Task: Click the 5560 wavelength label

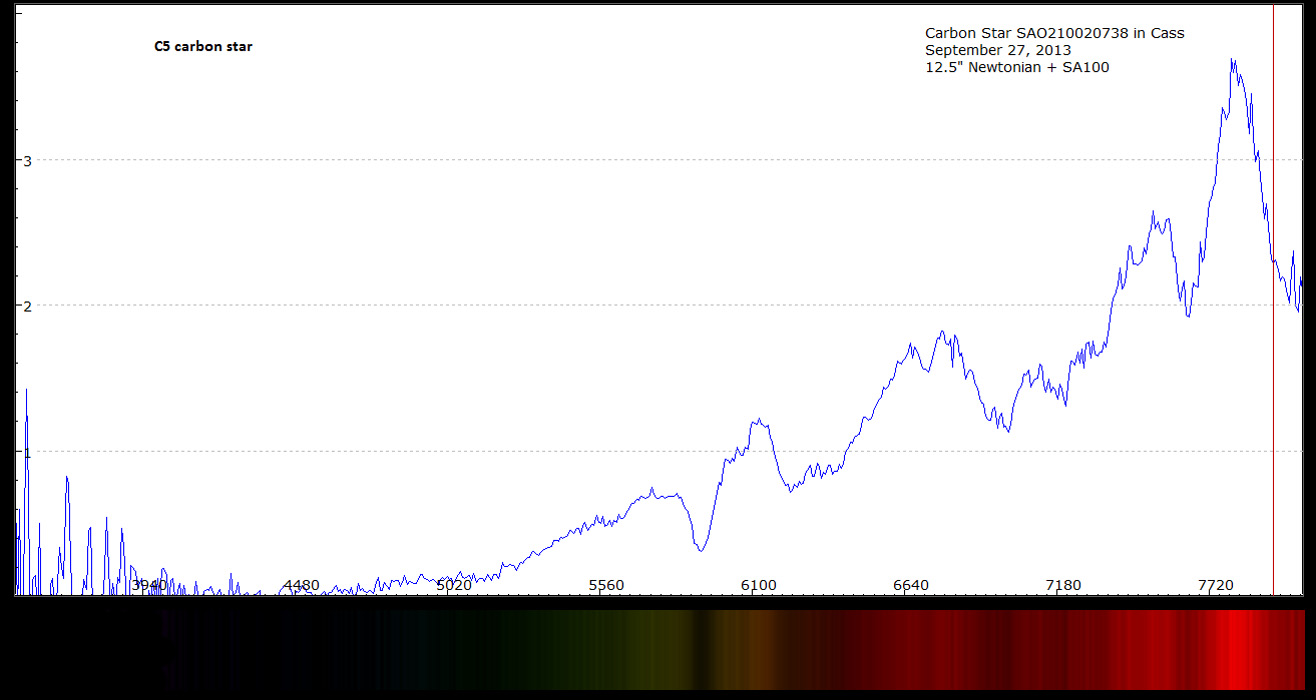Action: click(606, 585)
